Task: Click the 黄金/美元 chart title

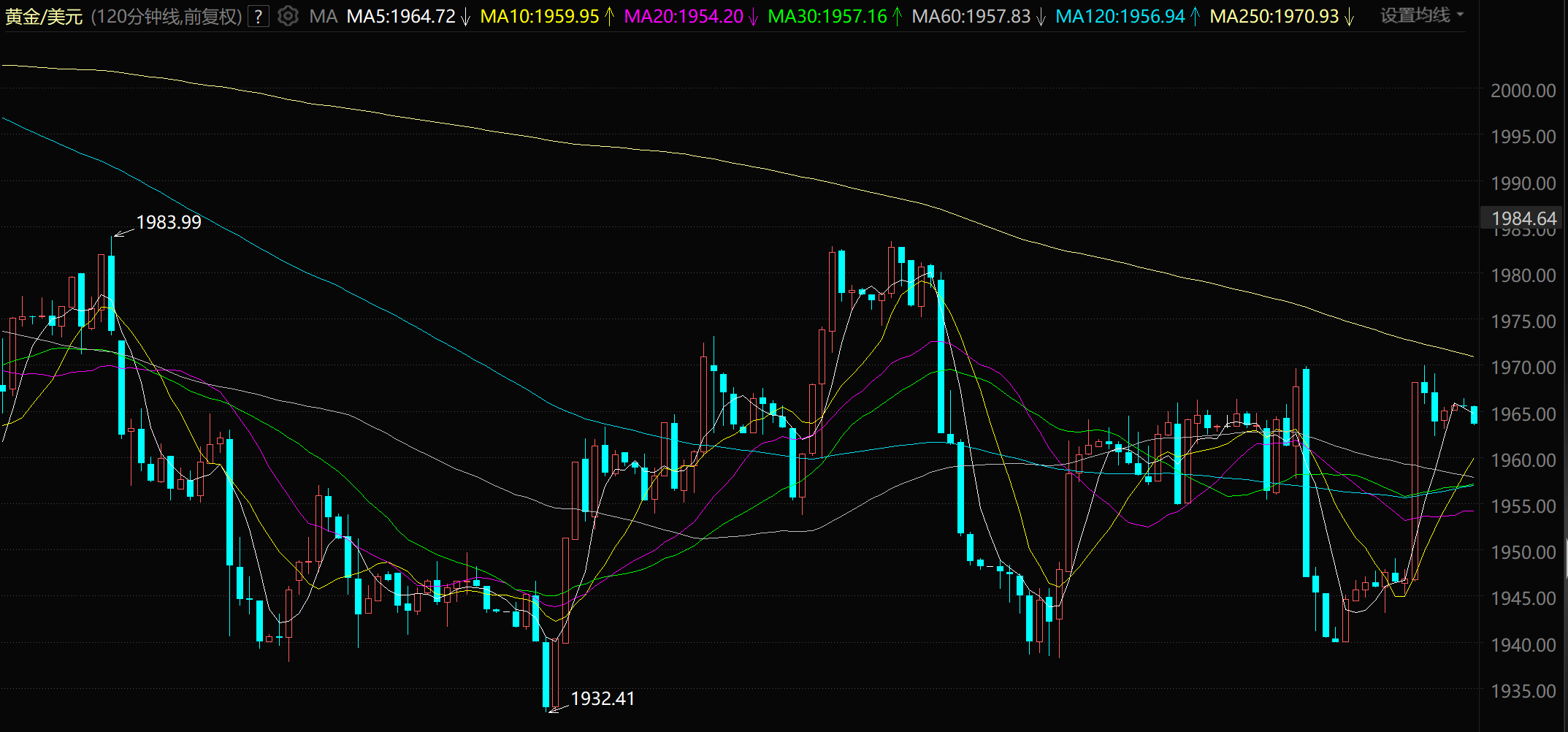Action: 44,16
